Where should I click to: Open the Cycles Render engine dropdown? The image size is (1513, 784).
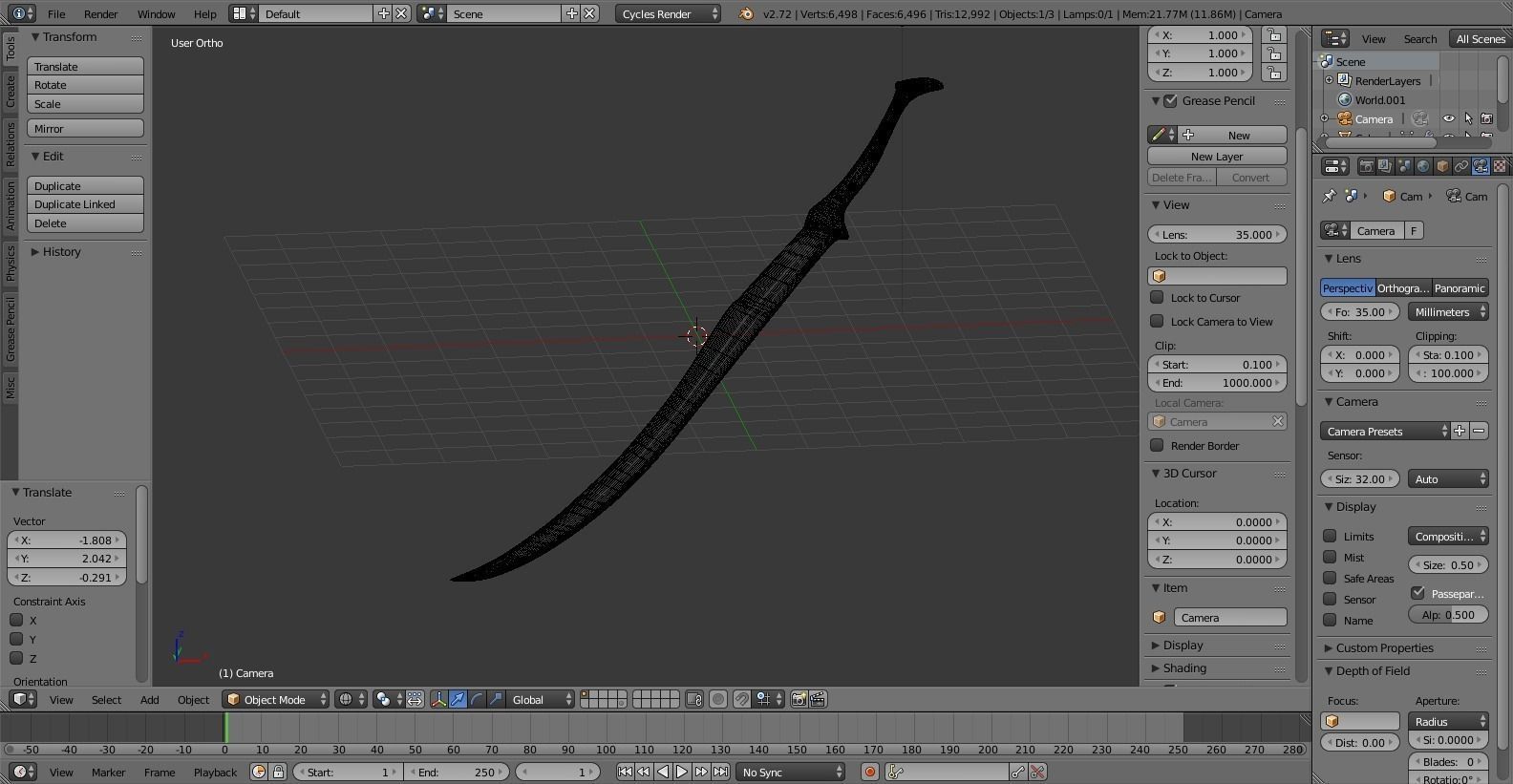tap(668, 13)
